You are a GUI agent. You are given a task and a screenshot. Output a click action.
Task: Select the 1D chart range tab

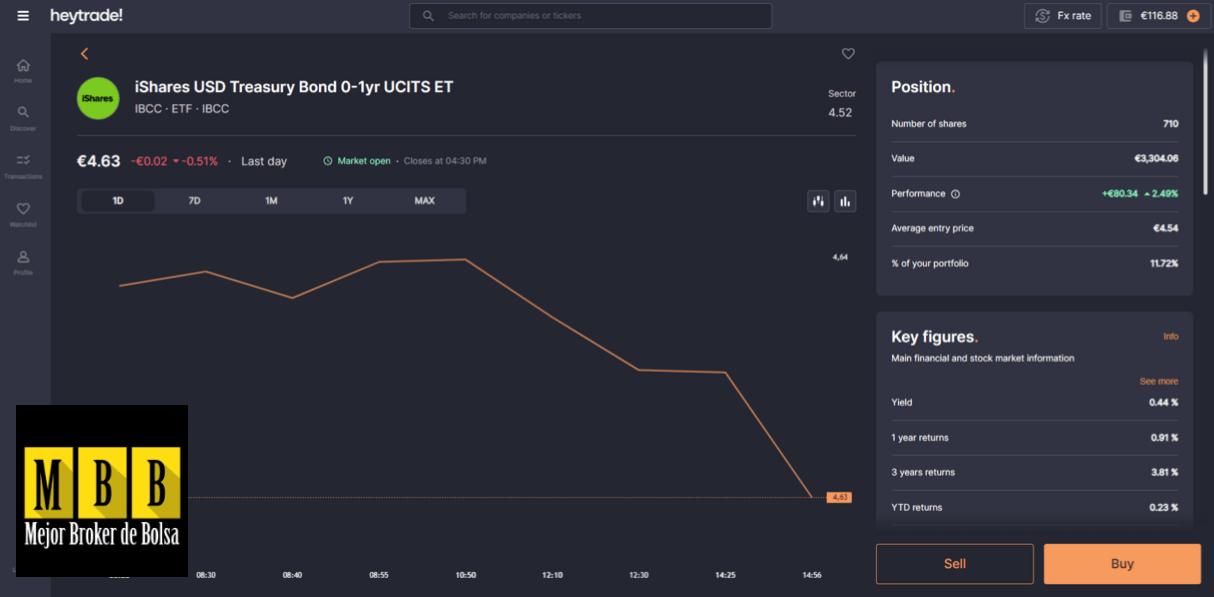coord(118,201)
